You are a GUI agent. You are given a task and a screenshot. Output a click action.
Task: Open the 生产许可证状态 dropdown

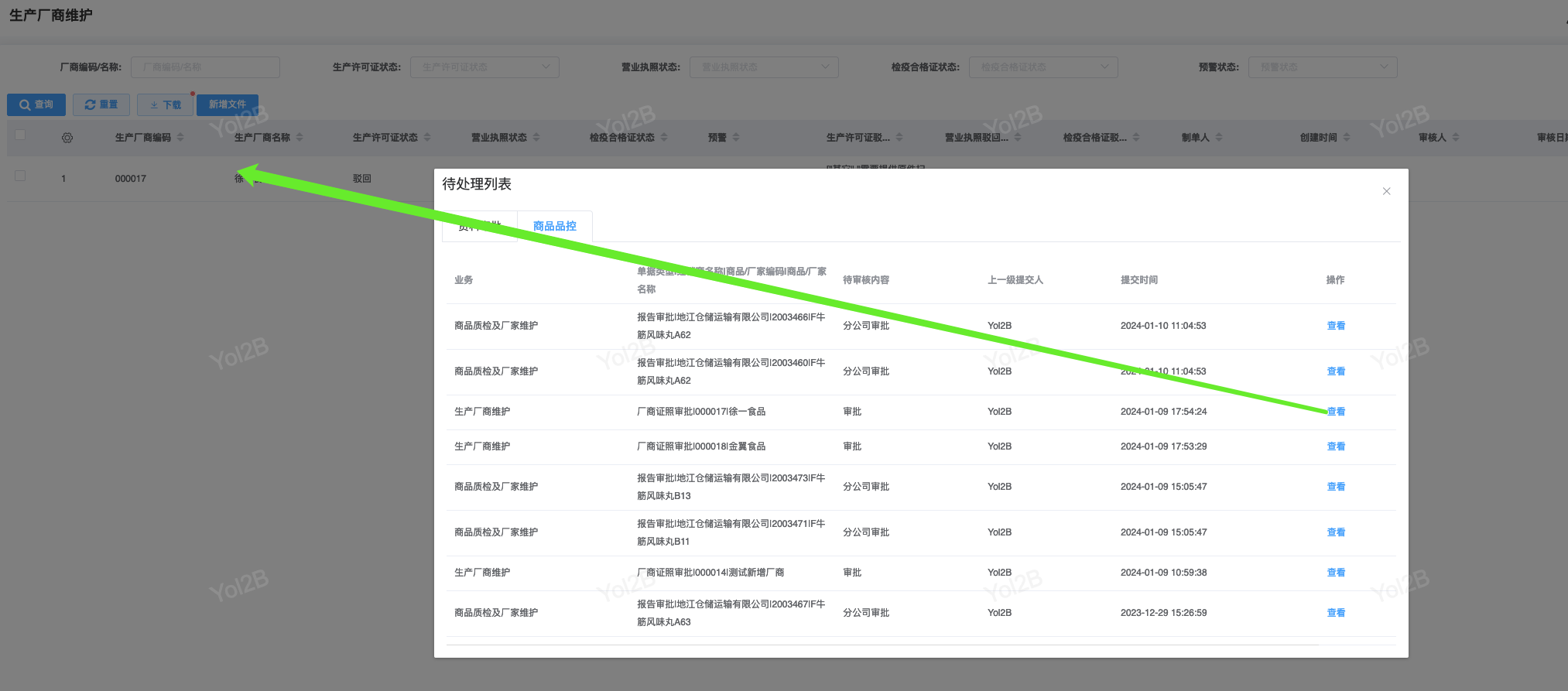[484, 67]
